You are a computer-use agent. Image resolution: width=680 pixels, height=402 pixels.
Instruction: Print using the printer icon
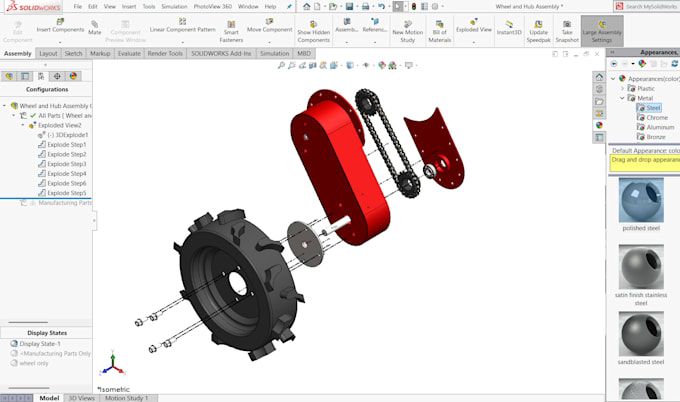(366, 7)
